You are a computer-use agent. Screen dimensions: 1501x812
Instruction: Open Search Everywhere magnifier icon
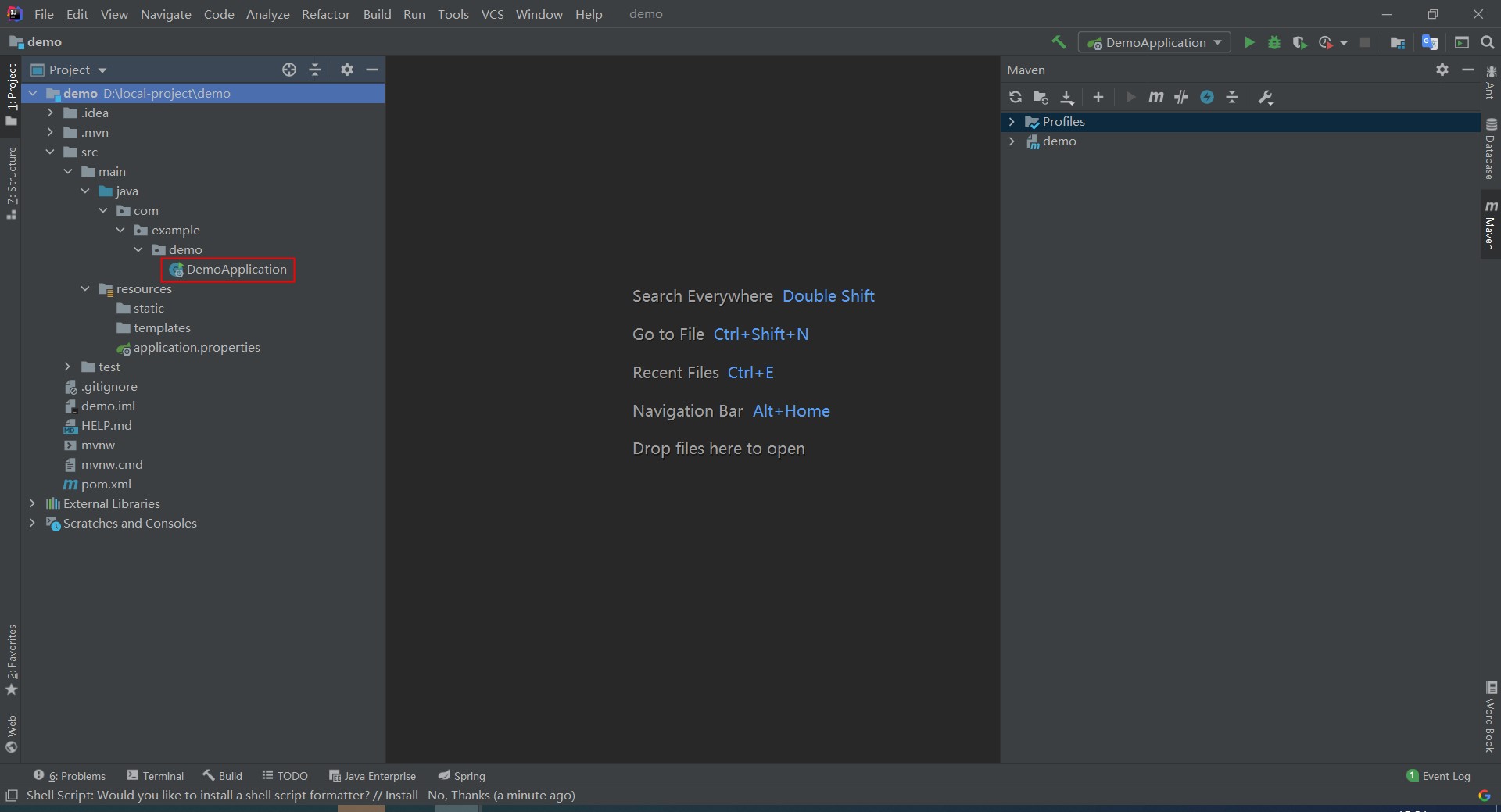click(1488, 42)
